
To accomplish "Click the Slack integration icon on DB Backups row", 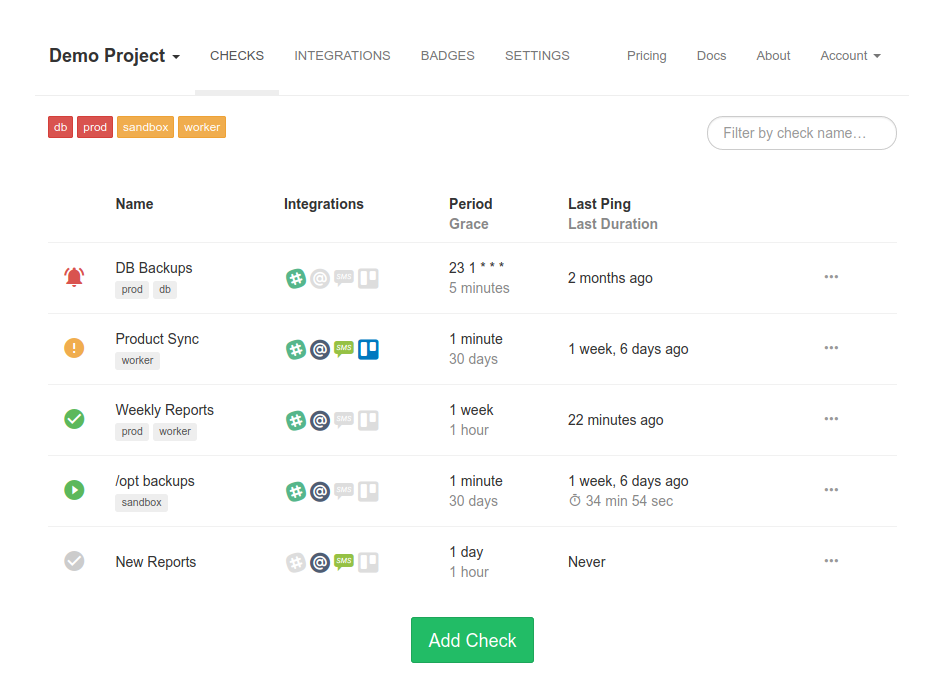I will pos(296,278).
